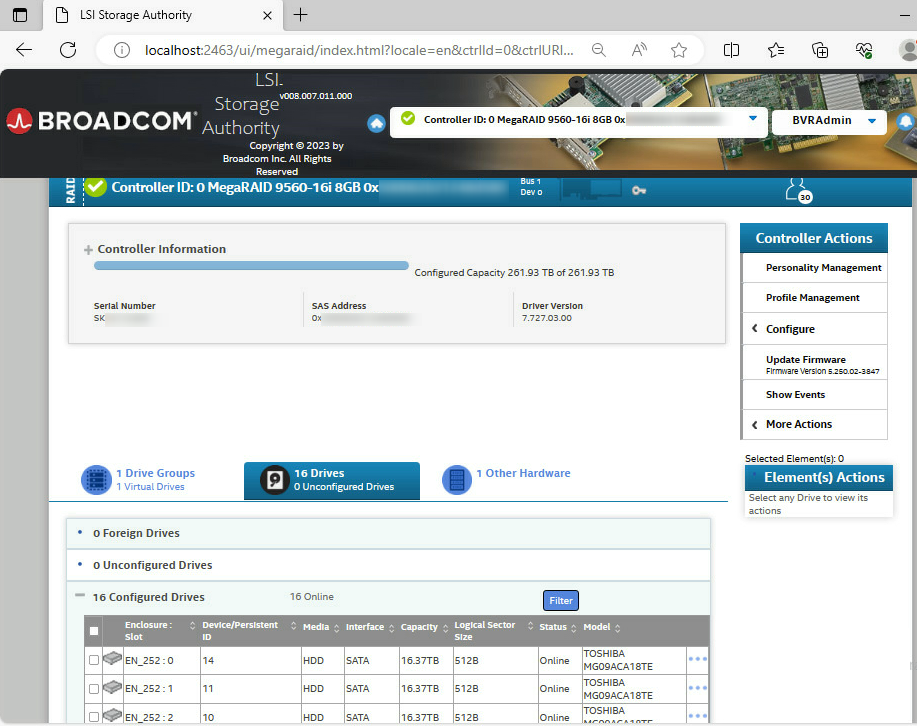Click the Filter button
This screenshot has height=726, width=917.
tap(561, 601)
